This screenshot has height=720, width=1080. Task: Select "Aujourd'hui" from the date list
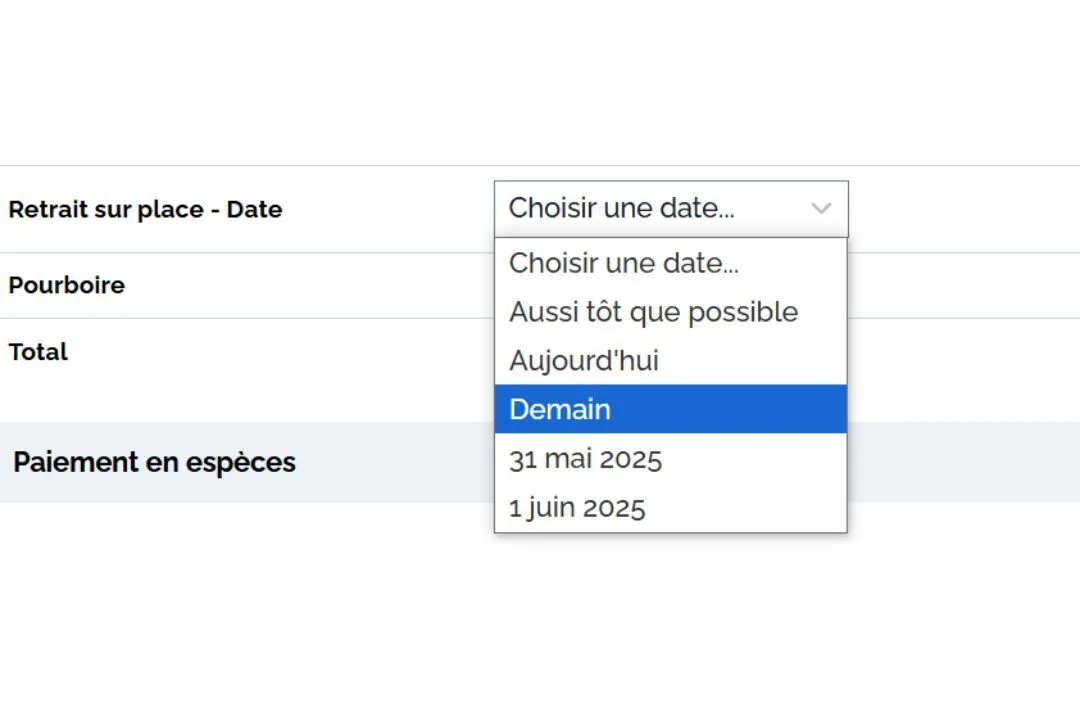tap(671, 360)
